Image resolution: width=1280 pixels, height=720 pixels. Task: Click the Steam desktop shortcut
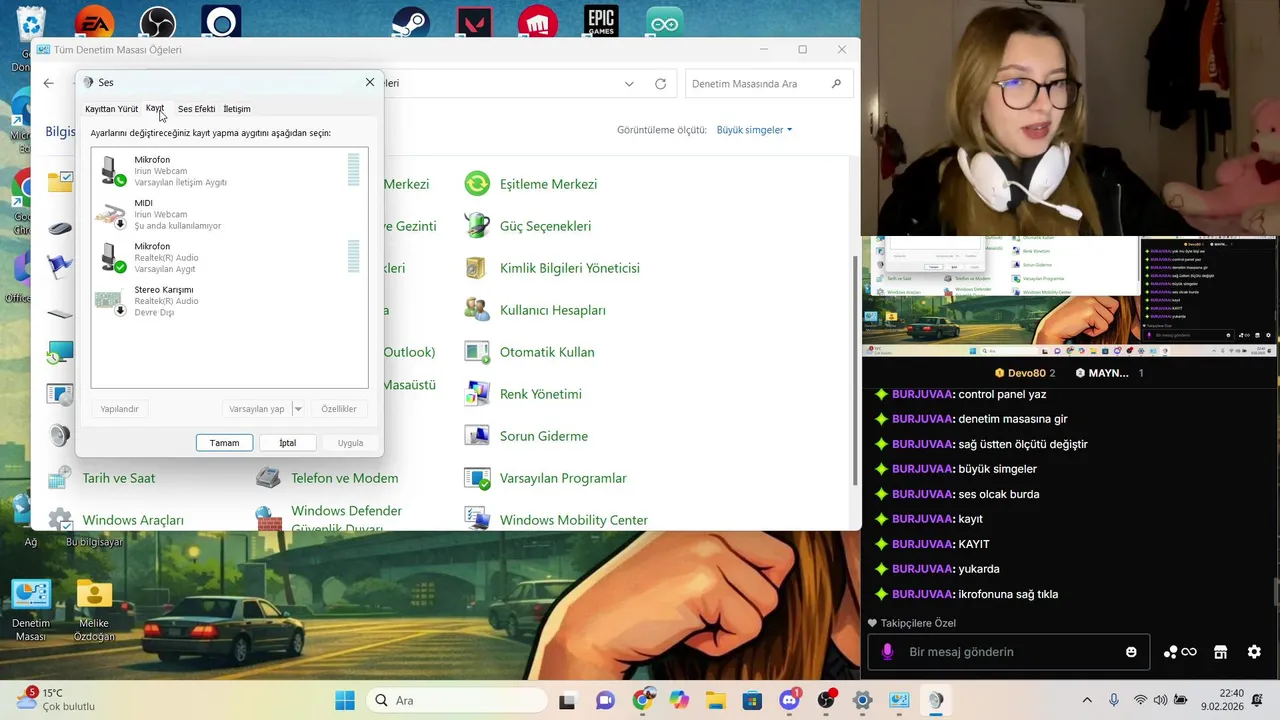[x=409, y=22]
